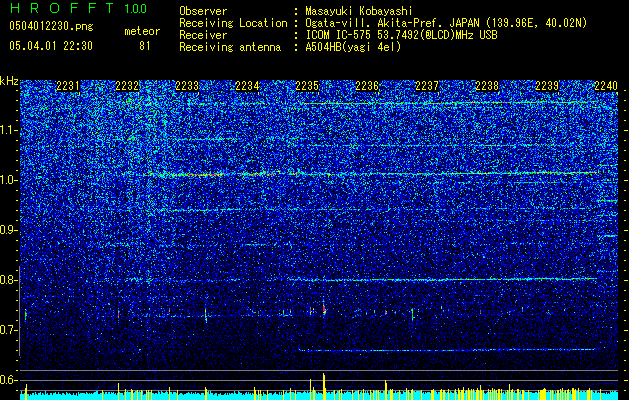
Task: Click the meteor count value 81
Action: coord(145,46)
